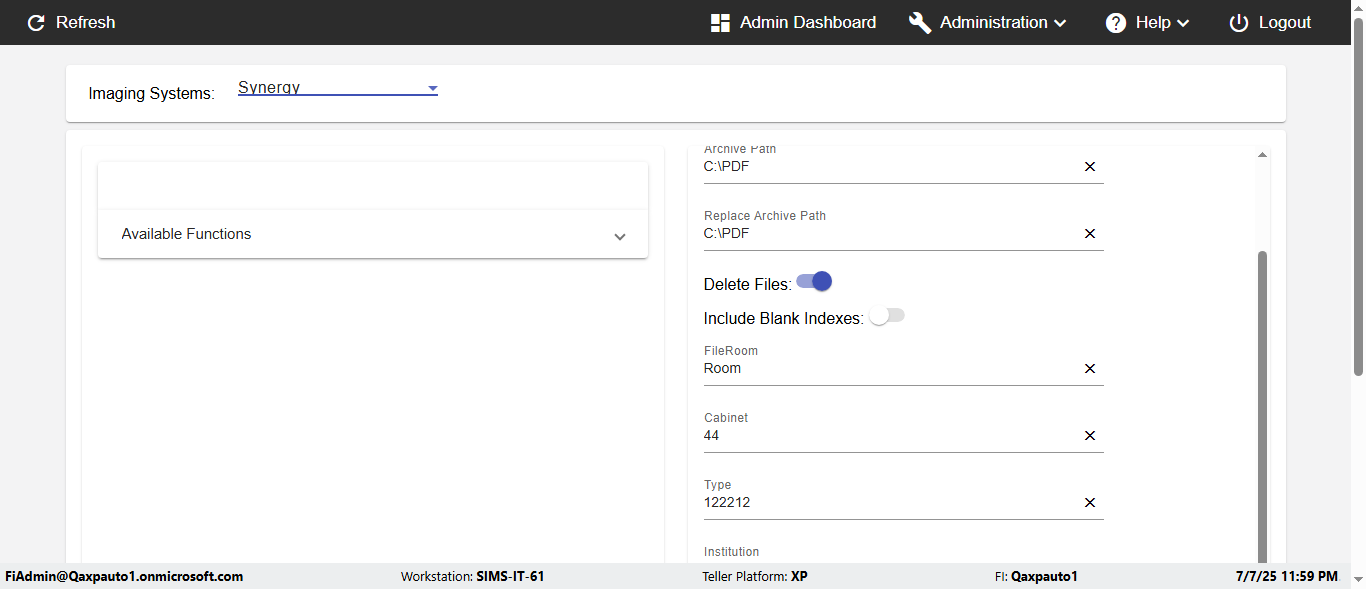Viewport: 1366px width, 589px height.
Task: Enable the Include Blank Indexes toggle
Action: [886, 316]
